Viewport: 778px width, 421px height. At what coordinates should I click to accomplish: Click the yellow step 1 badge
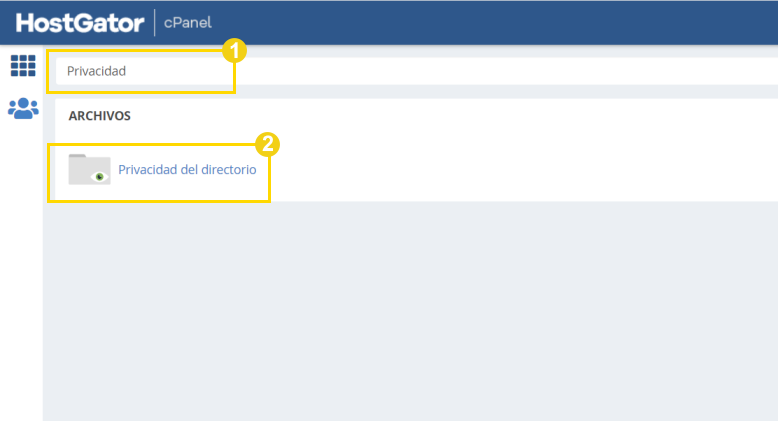click(x=234, y=51)
